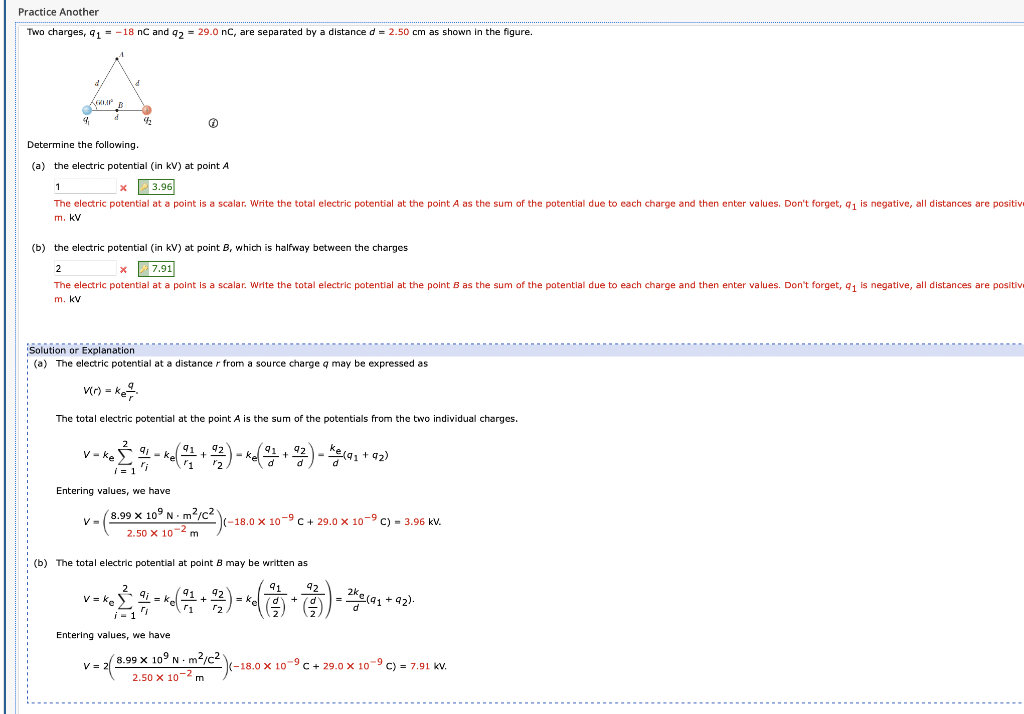1024x714 pixels.
Task: Click part (b) question about point B
Action: coord(231,248)
